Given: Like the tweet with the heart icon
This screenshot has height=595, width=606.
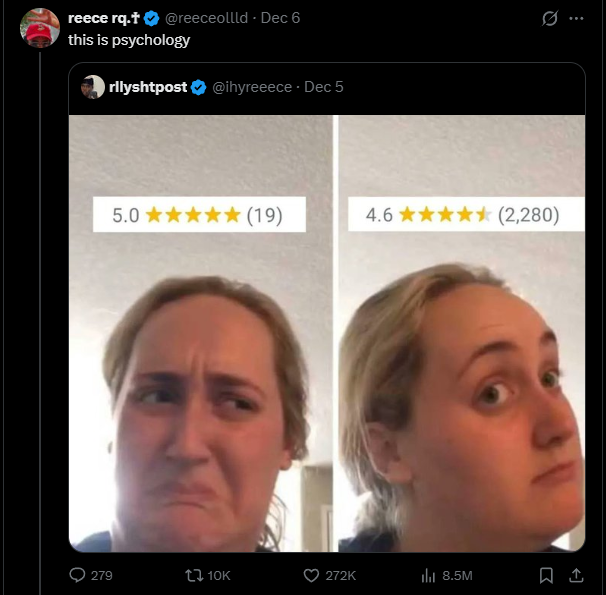Looking at the screenshot, I should (x=312, y=575).
